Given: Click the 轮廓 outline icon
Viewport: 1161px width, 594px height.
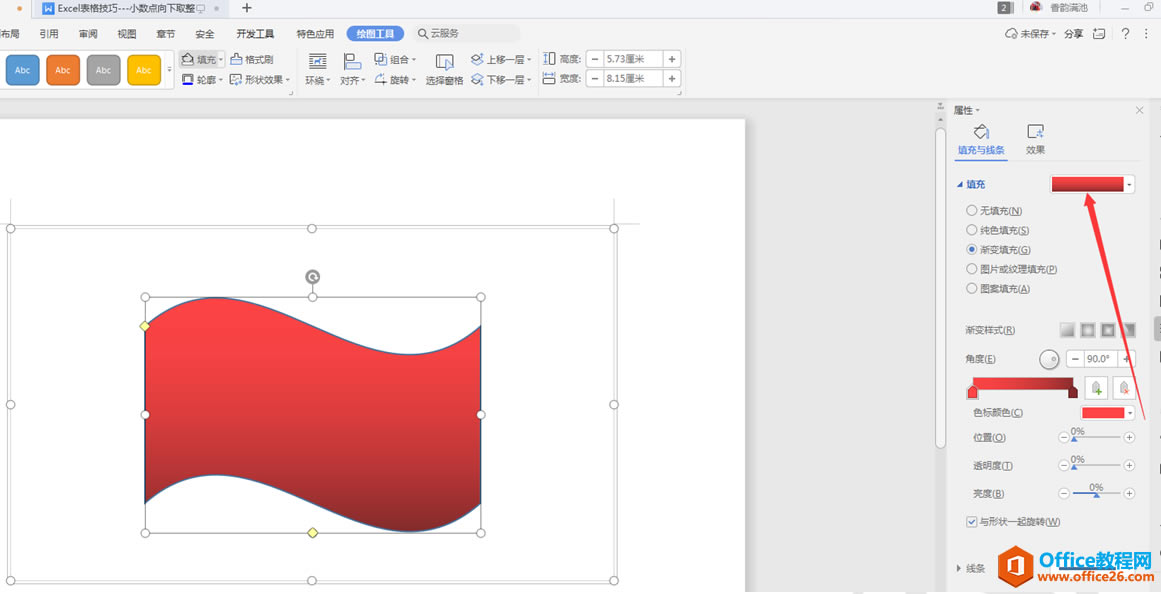Looking at the screenshot, I should click(188, 79).
